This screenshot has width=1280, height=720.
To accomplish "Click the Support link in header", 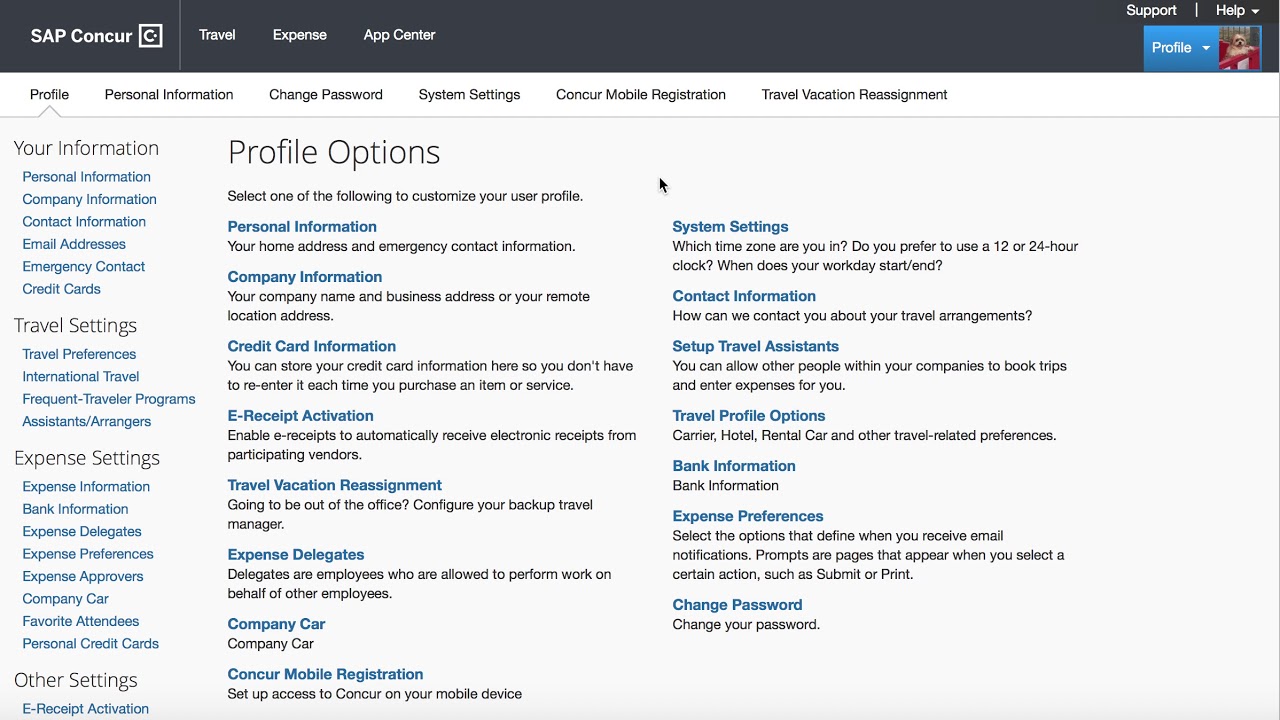I will point(1151,11).
